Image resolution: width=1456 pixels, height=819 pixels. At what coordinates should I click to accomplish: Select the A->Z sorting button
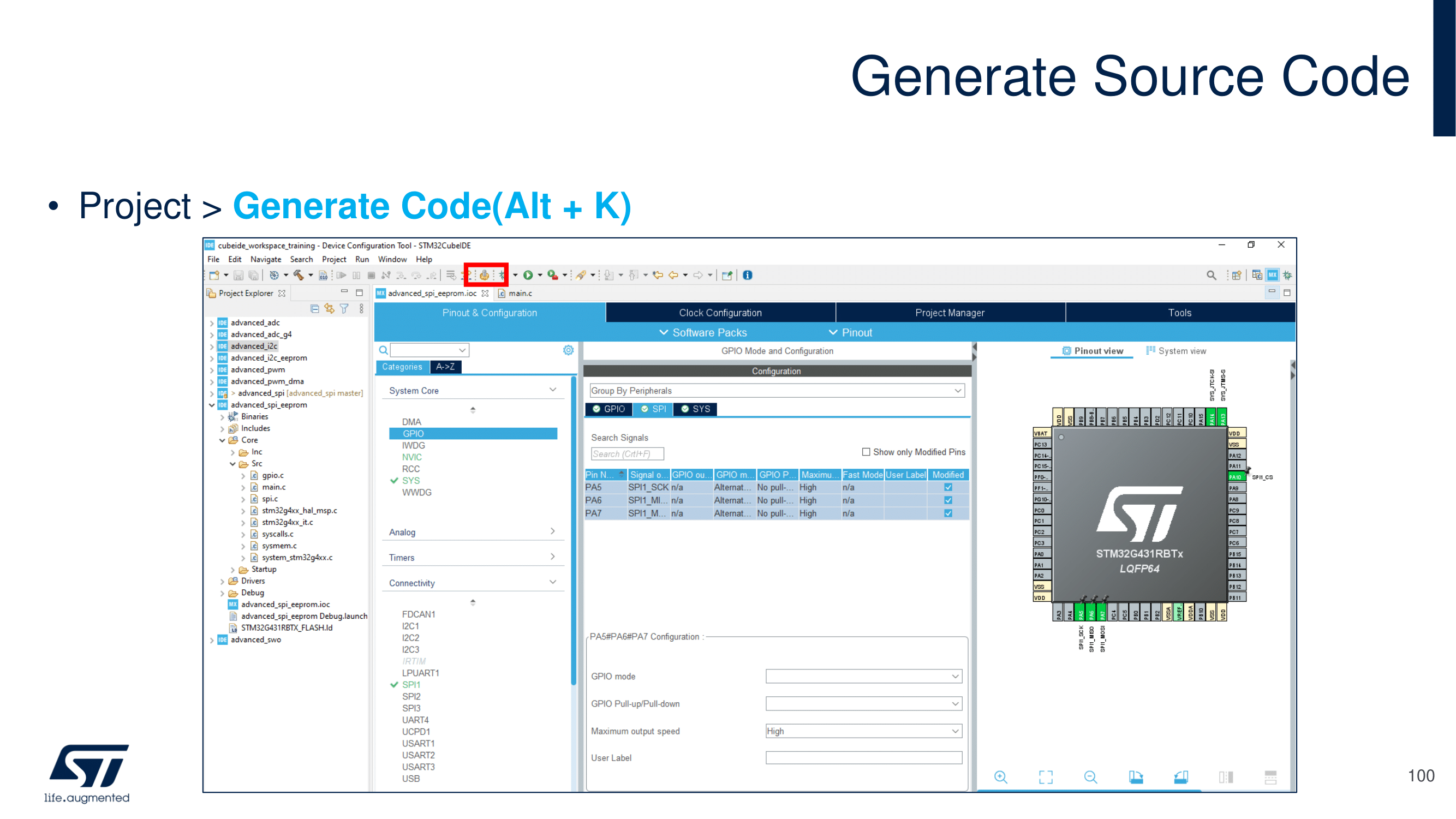[445, 367]
